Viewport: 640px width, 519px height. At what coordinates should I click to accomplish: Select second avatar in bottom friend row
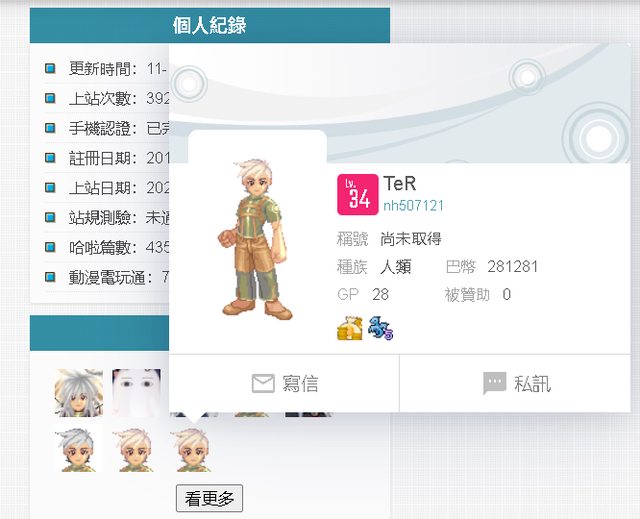[136, 449]
